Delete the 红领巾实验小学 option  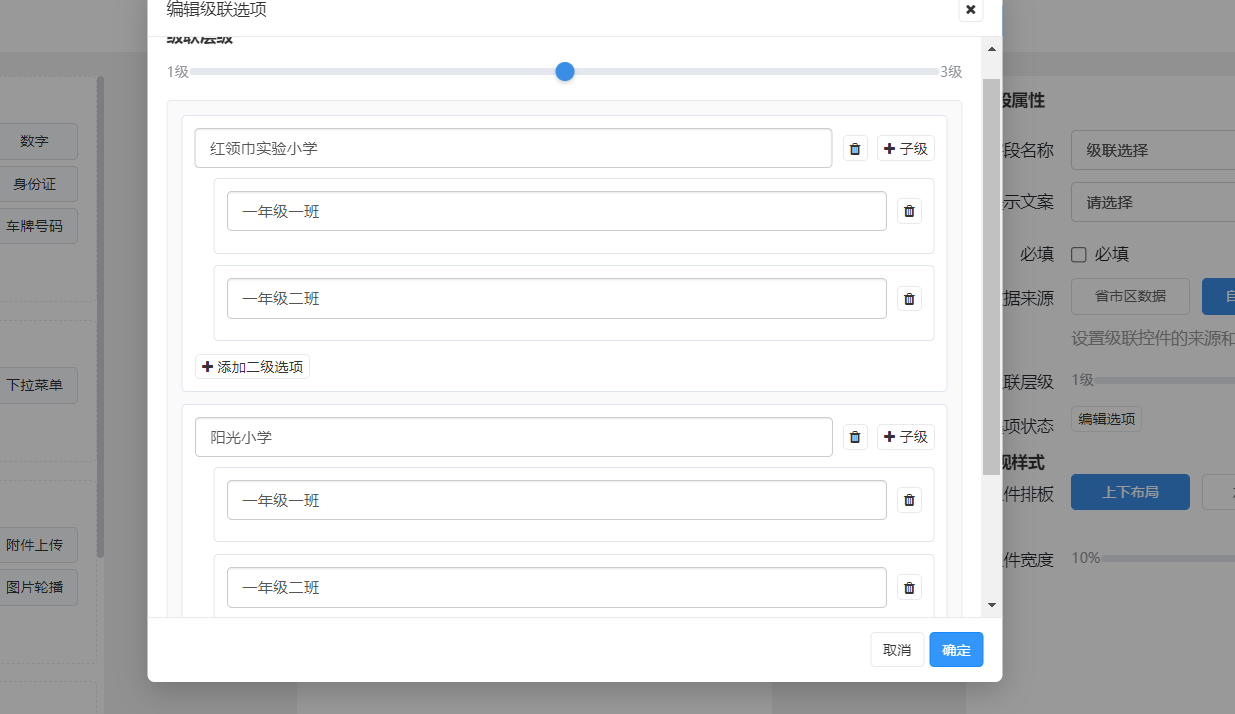(855, 149)
